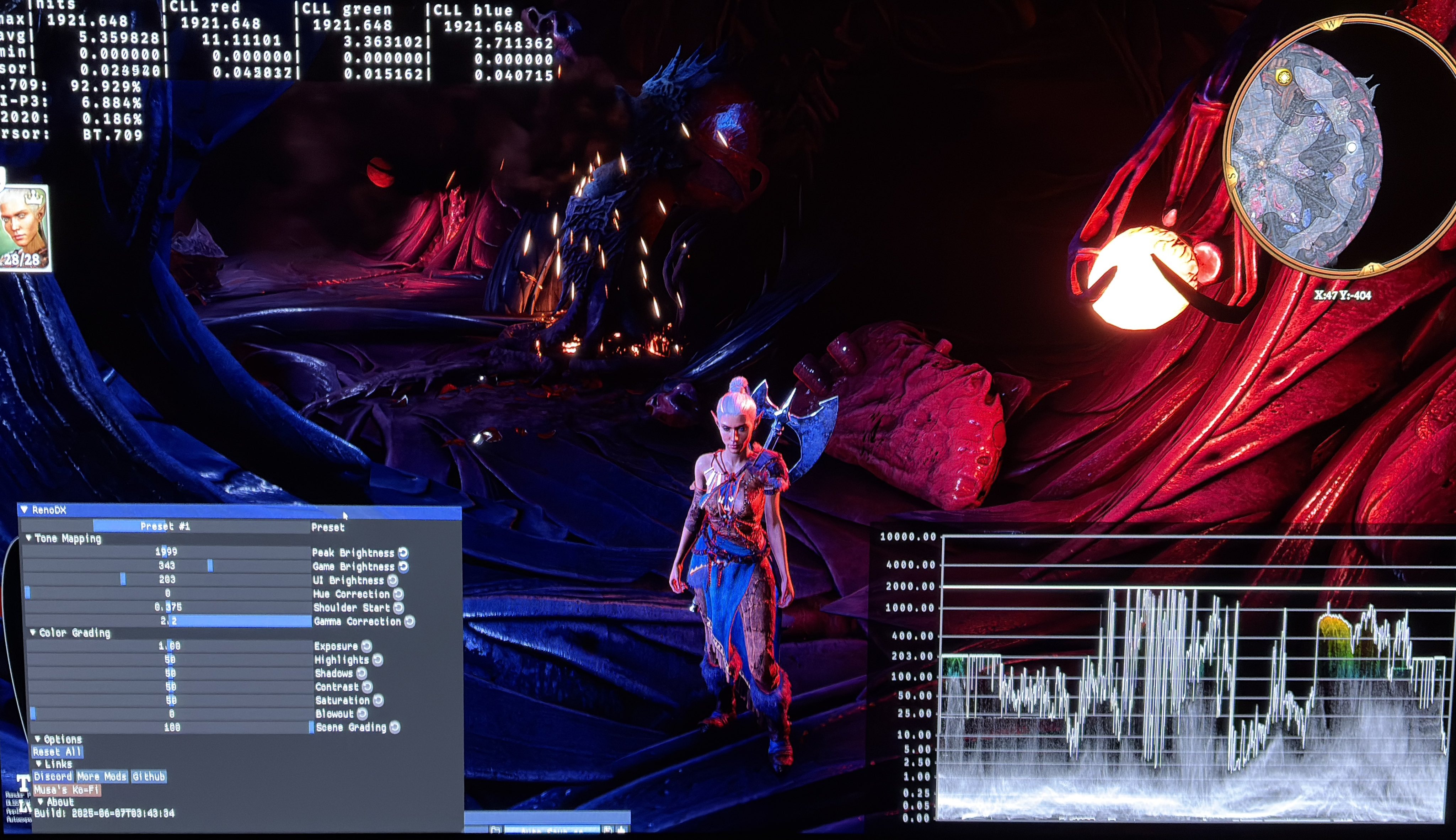The width and height of the screenshot is (1456, 840).
Task: Click the Exposure slider showing 1.00
Action: 170,646
